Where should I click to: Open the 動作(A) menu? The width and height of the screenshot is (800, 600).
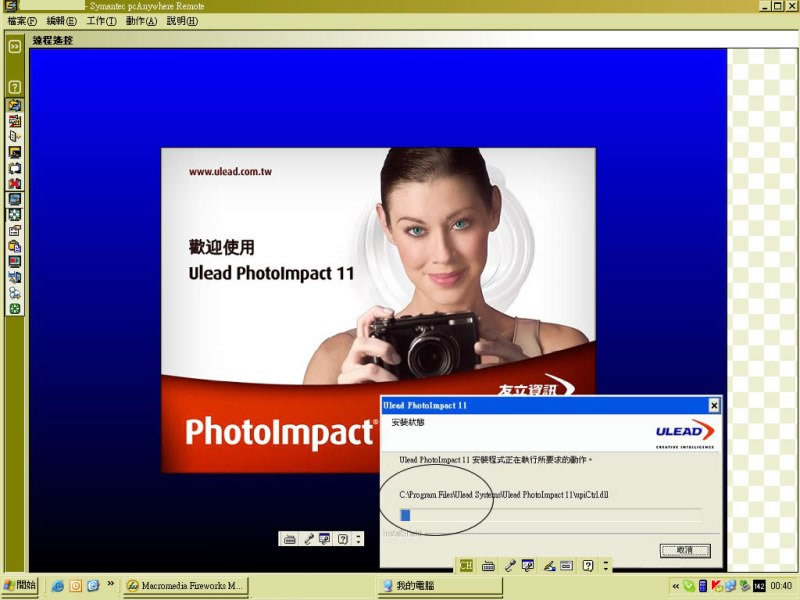point(141,21)
